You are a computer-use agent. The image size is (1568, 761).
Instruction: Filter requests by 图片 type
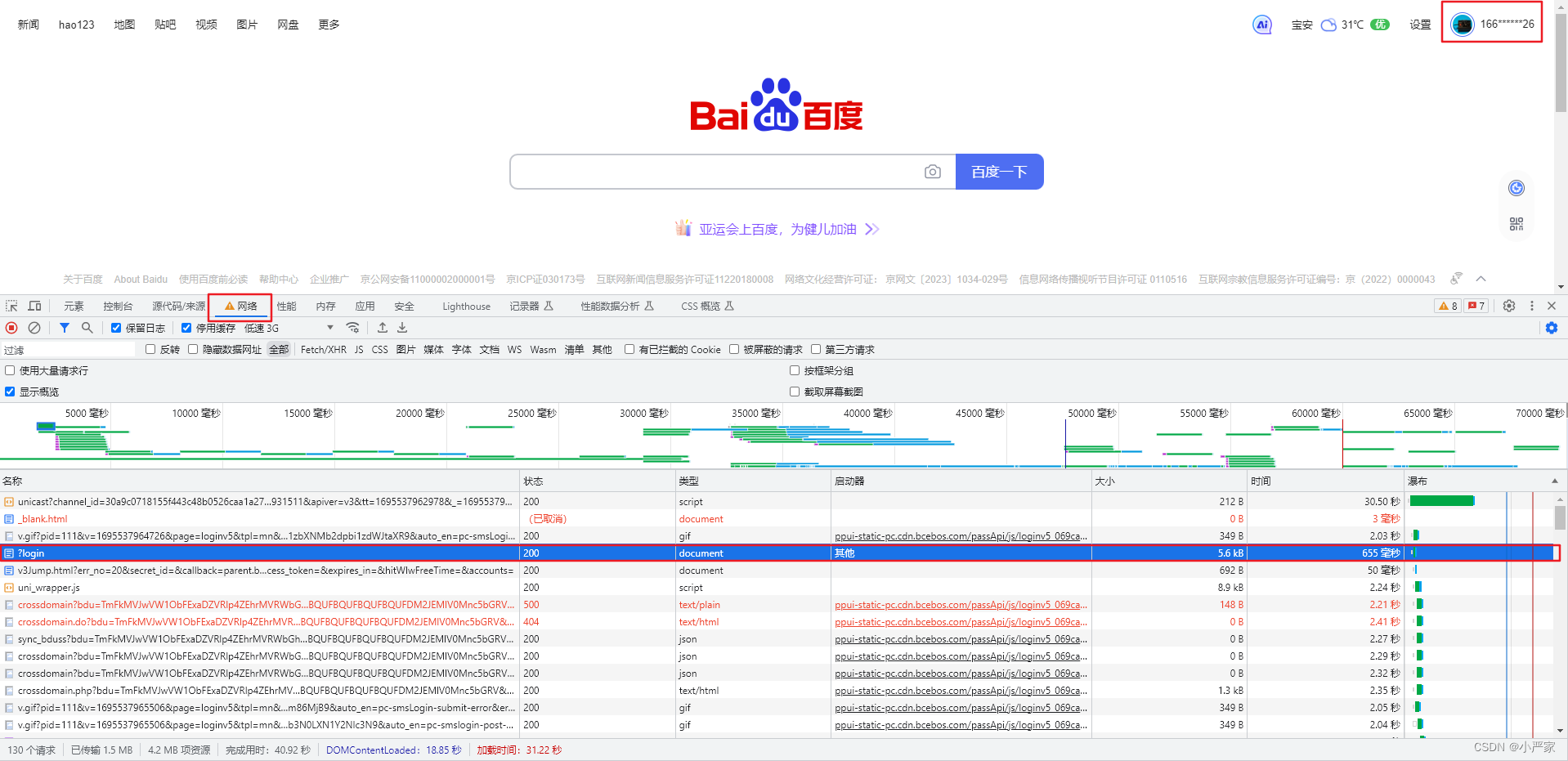pyautogui.click(x=405, y=349)
